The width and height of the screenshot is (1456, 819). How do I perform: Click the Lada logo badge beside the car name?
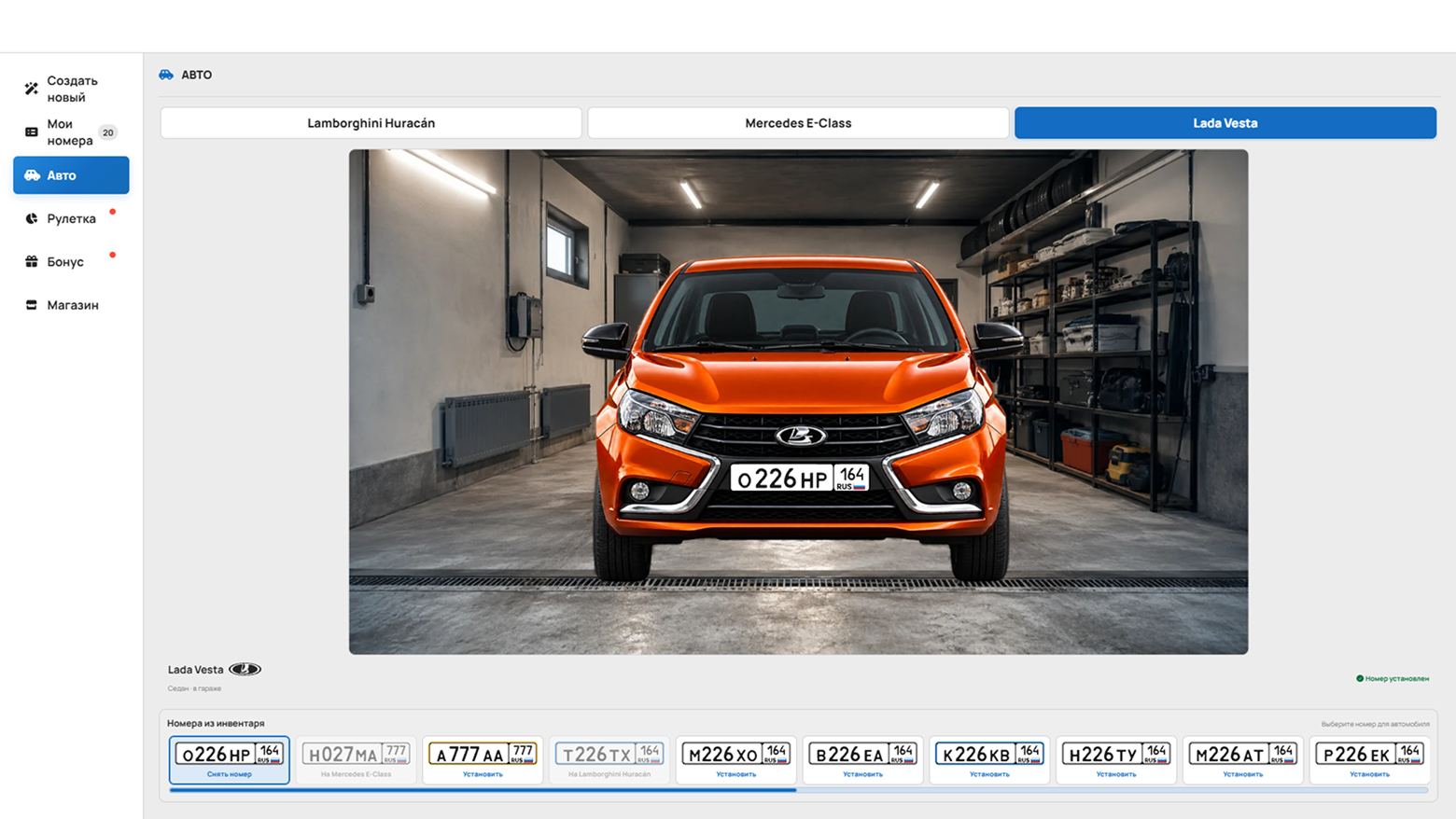[x=245, y=670]
